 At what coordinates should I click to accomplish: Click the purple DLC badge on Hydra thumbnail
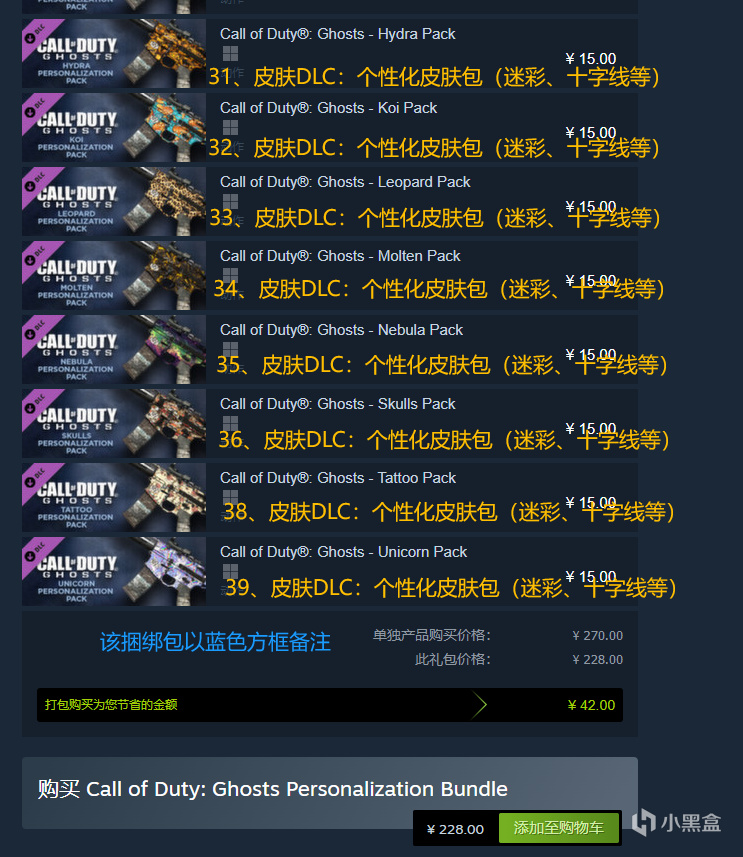click(38, 36)
